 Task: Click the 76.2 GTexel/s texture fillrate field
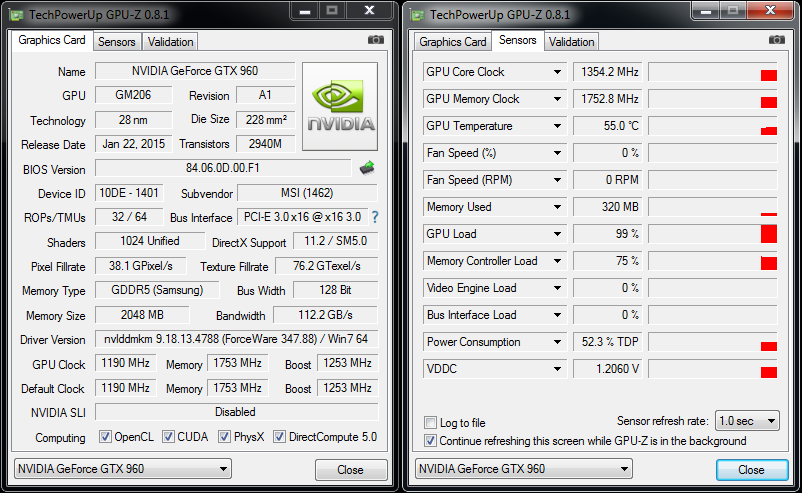tap(326, 266)
